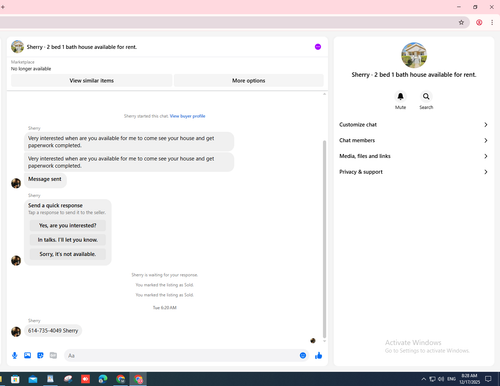500x386 pixels.
Task: Search in conversation using the magnifier icon
Action: pos(426,97)
